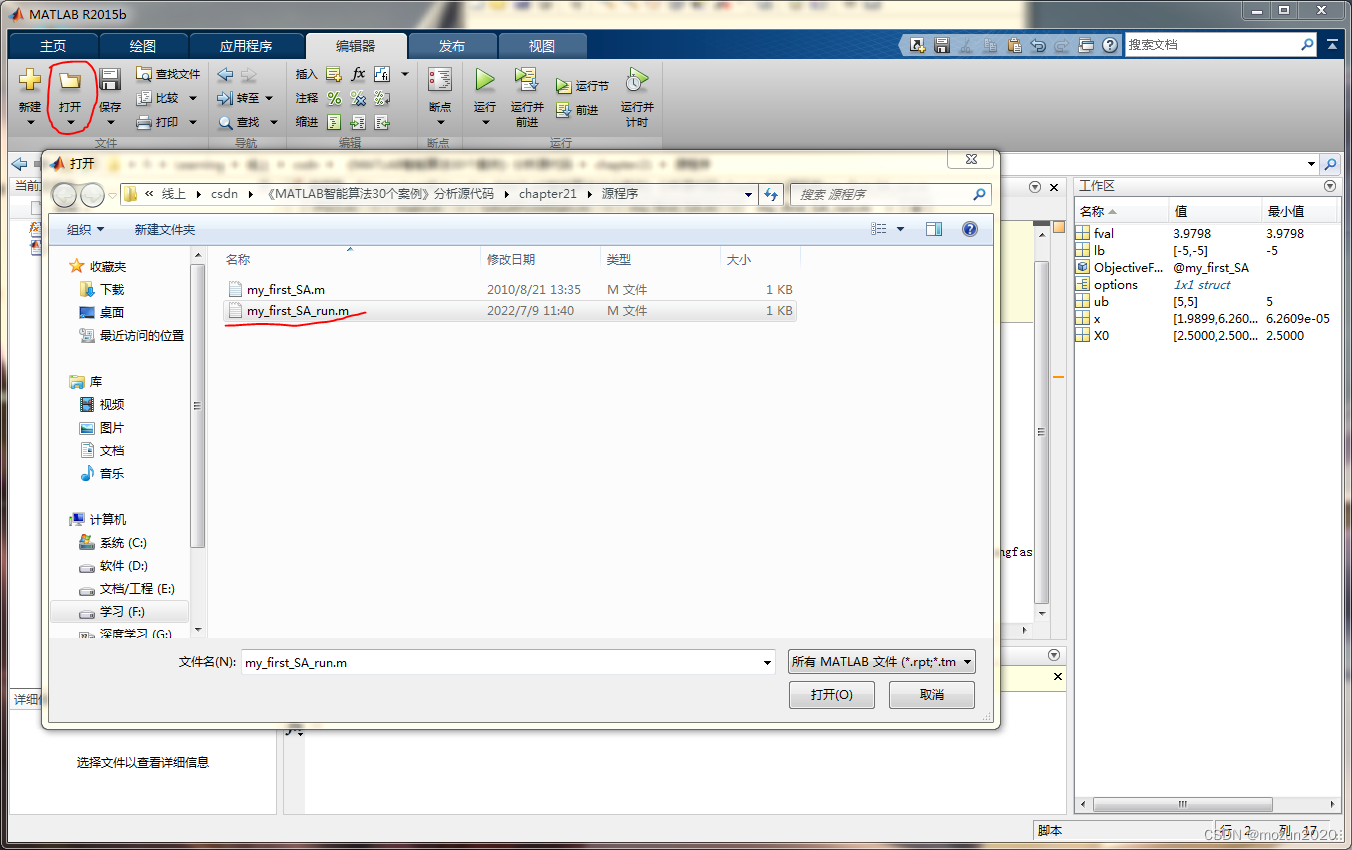Click the undo arrow in quick access bar
The height and width of the screenshot is (850, 1352).
(x=1038, y=45)
